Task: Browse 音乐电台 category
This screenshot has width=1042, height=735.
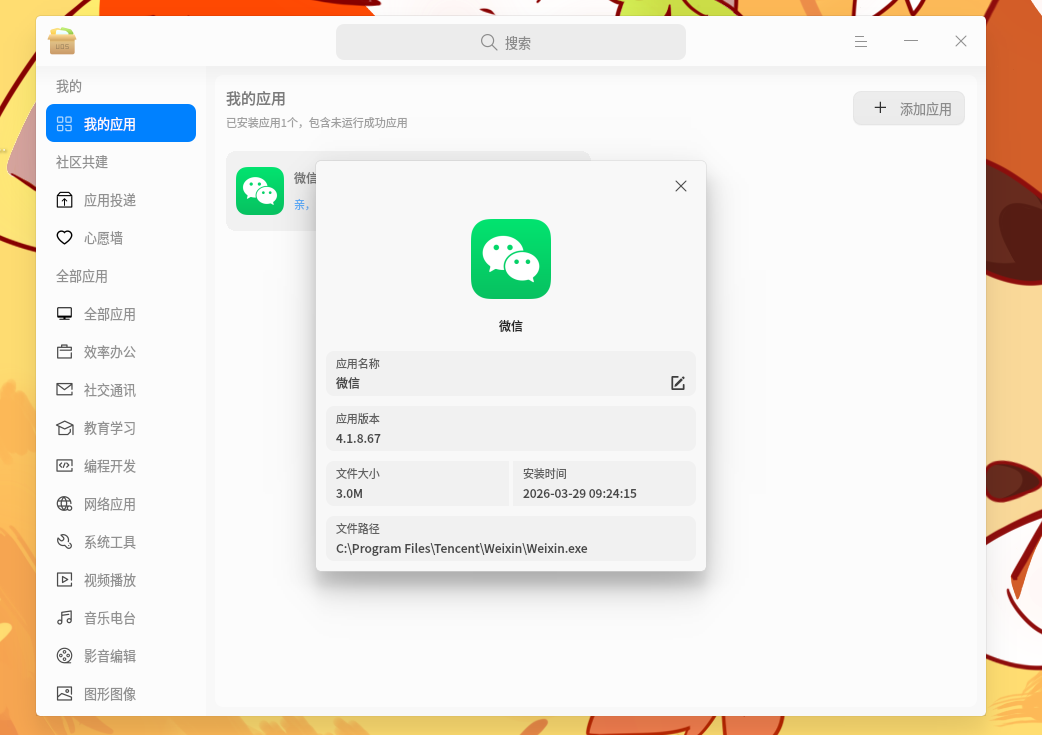Action: (121, 618)
